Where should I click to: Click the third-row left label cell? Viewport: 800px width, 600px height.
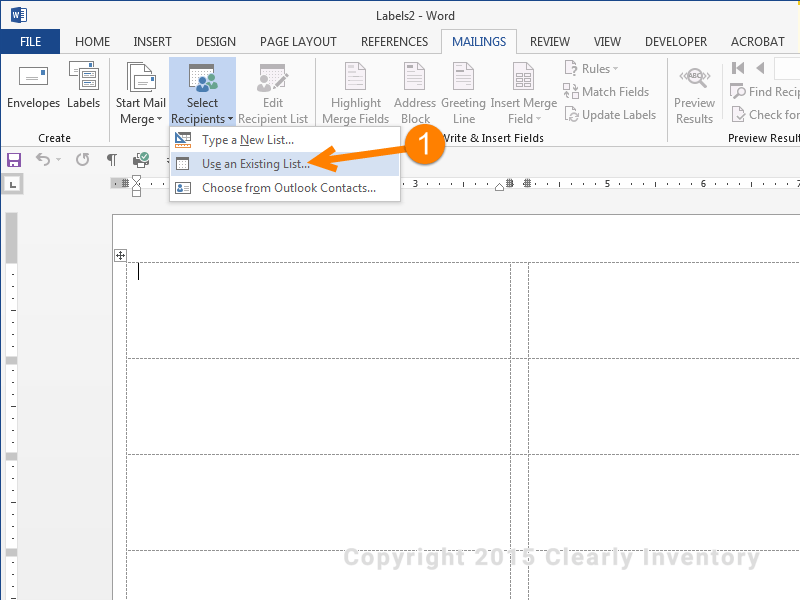tap(319, 502)
